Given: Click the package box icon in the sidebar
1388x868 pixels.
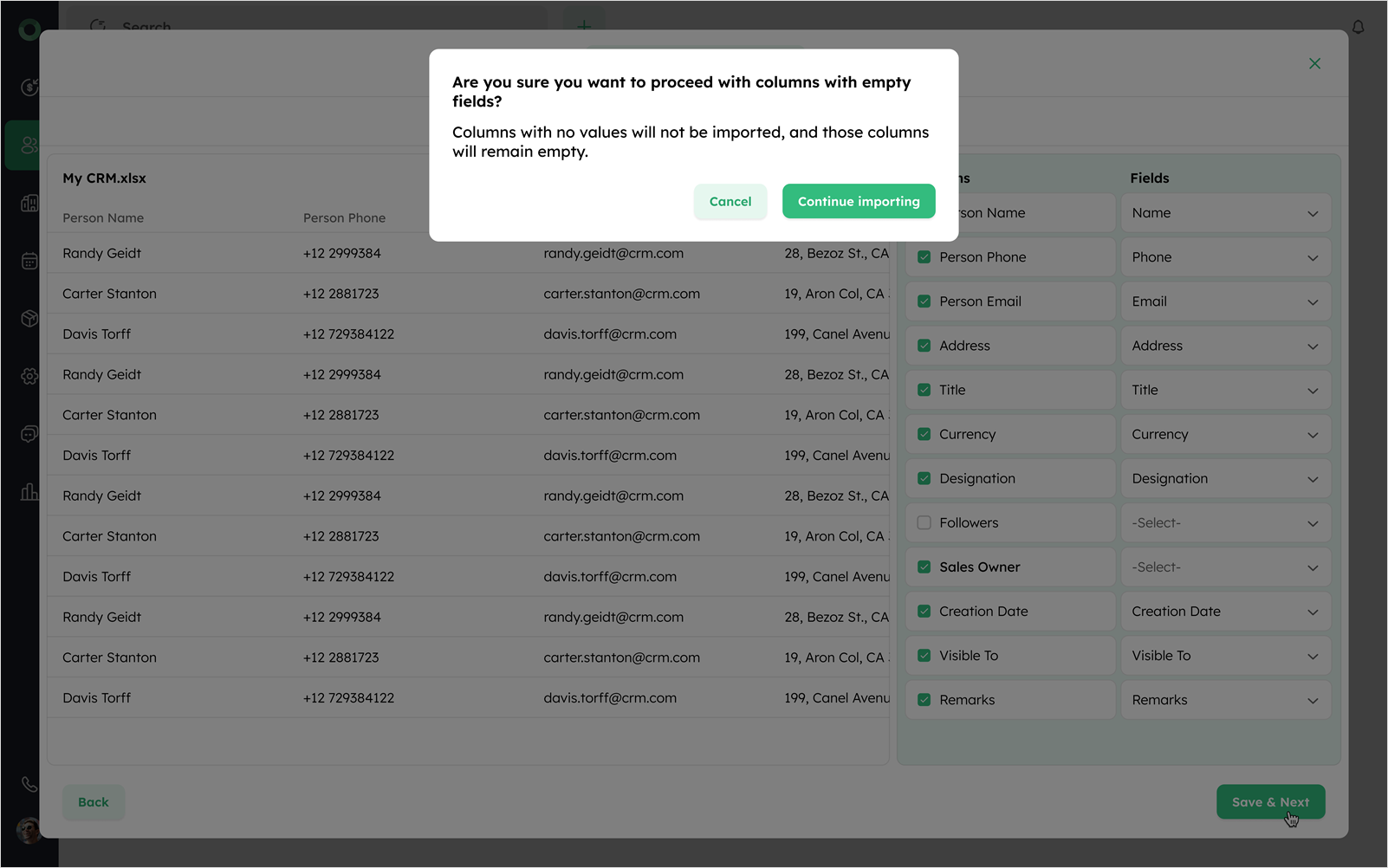Looking at the screenshot, I should point(29,319).
